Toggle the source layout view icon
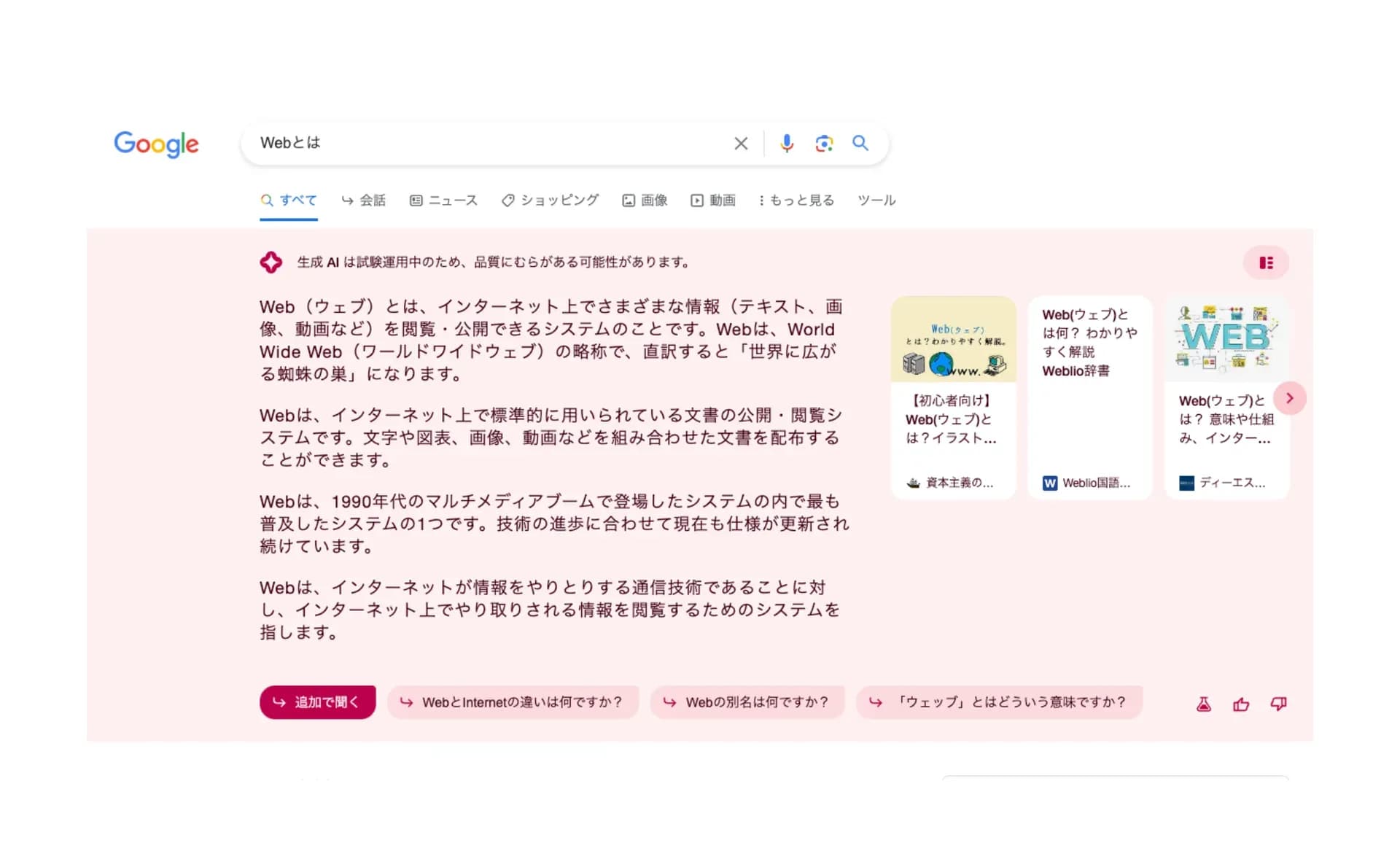Viewport: 1400px width, 867px height. click(x=1267, y=263)
